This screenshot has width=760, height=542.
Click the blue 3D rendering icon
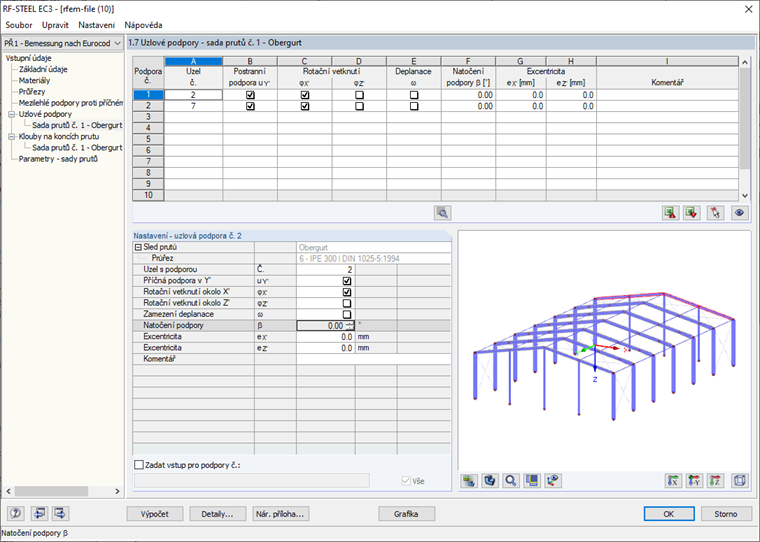pyautogui.click(x=490, y=480)
